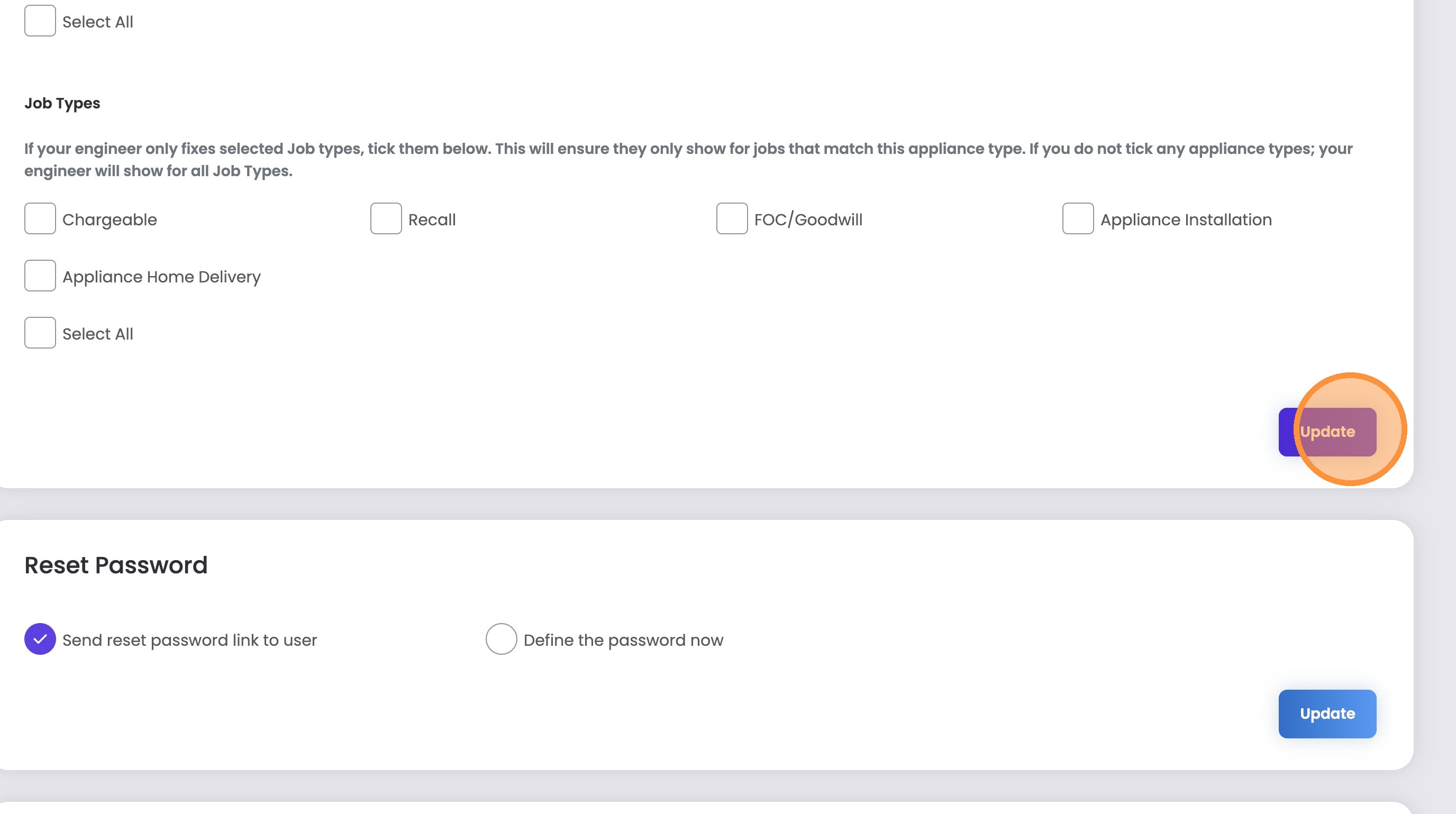
Task: Check the Appliance Home Delivery checkbox
Action: [x=40, y=276]
